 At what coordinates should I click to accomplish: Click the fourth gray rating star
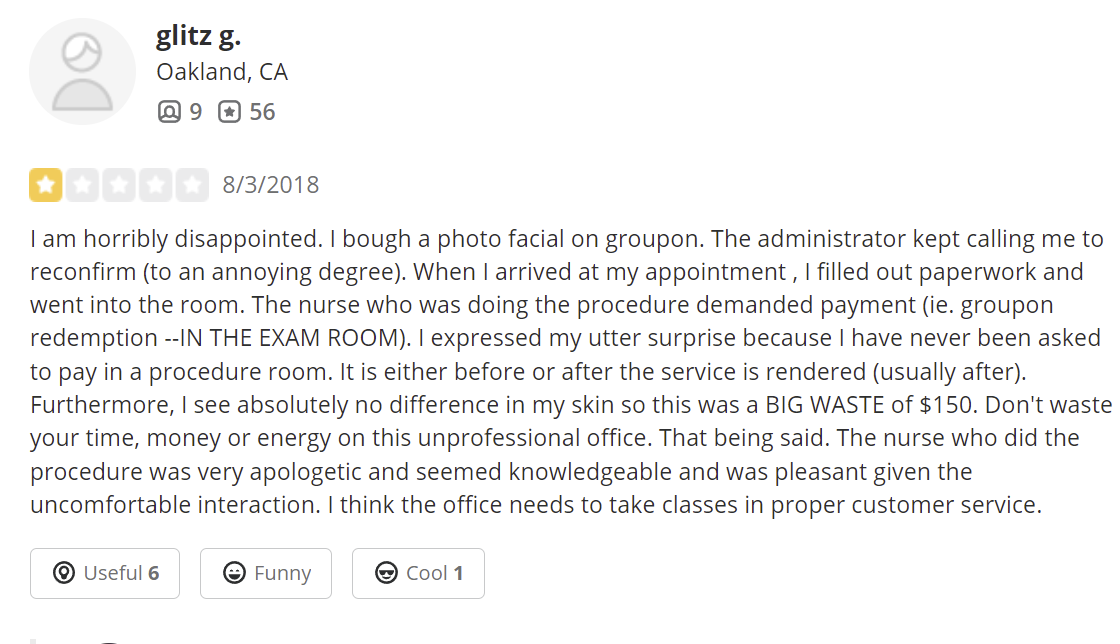tap(156, 185)
